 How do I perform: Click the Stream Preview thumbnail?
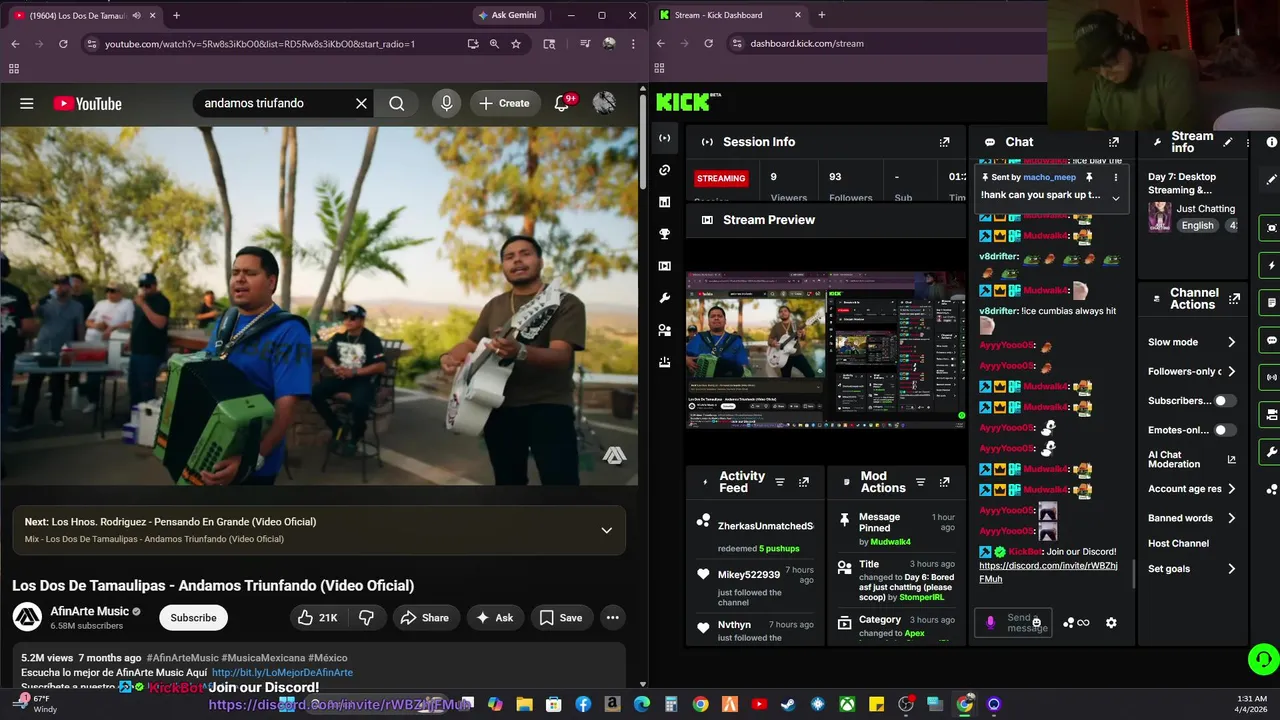tap(826, 349)
